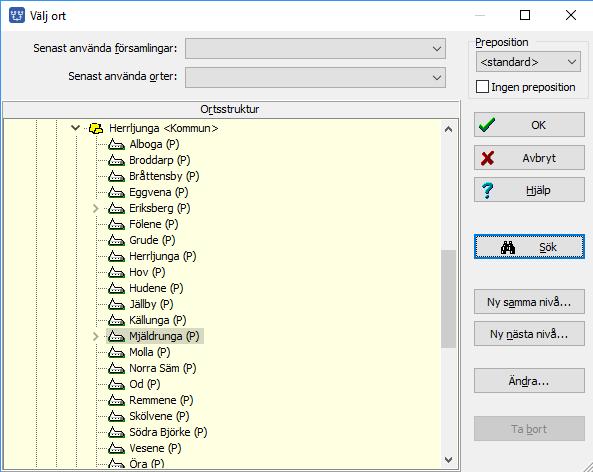Screen dimensions: 593x472
Task: Click the Sök search button
Action: (x=529, y=247)
